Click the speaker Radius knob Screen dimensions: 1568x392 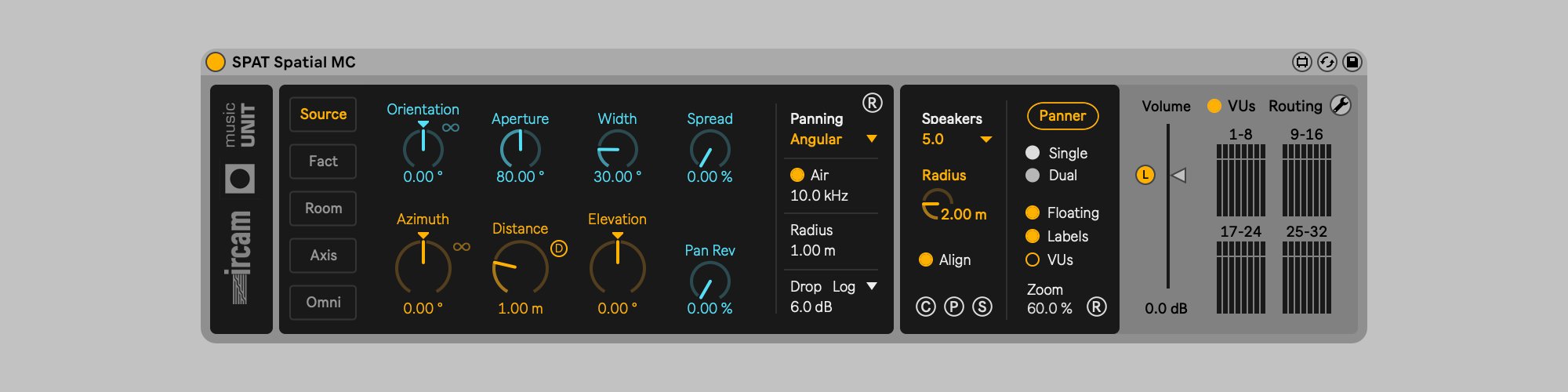tap(935, 204)
